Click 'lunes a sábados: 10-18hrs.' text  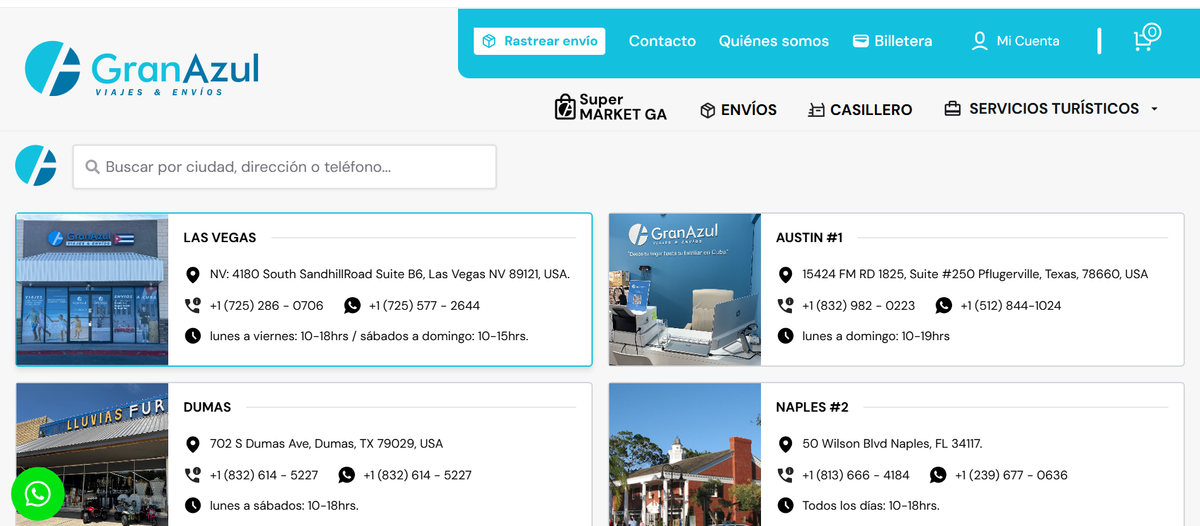click(x=284, y=506)
